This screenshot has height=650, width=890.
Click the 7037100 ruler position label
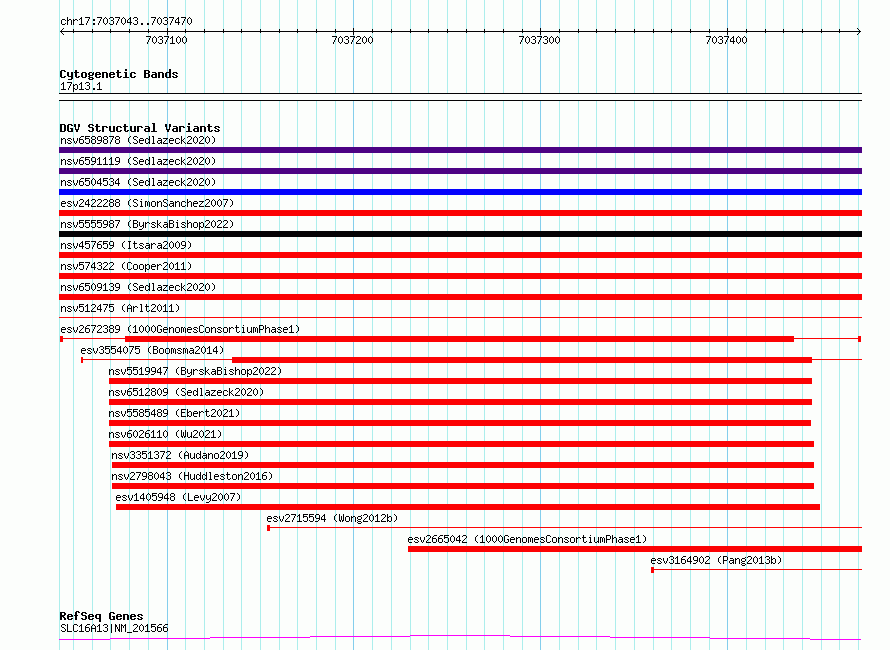click(x=166, y=40)
